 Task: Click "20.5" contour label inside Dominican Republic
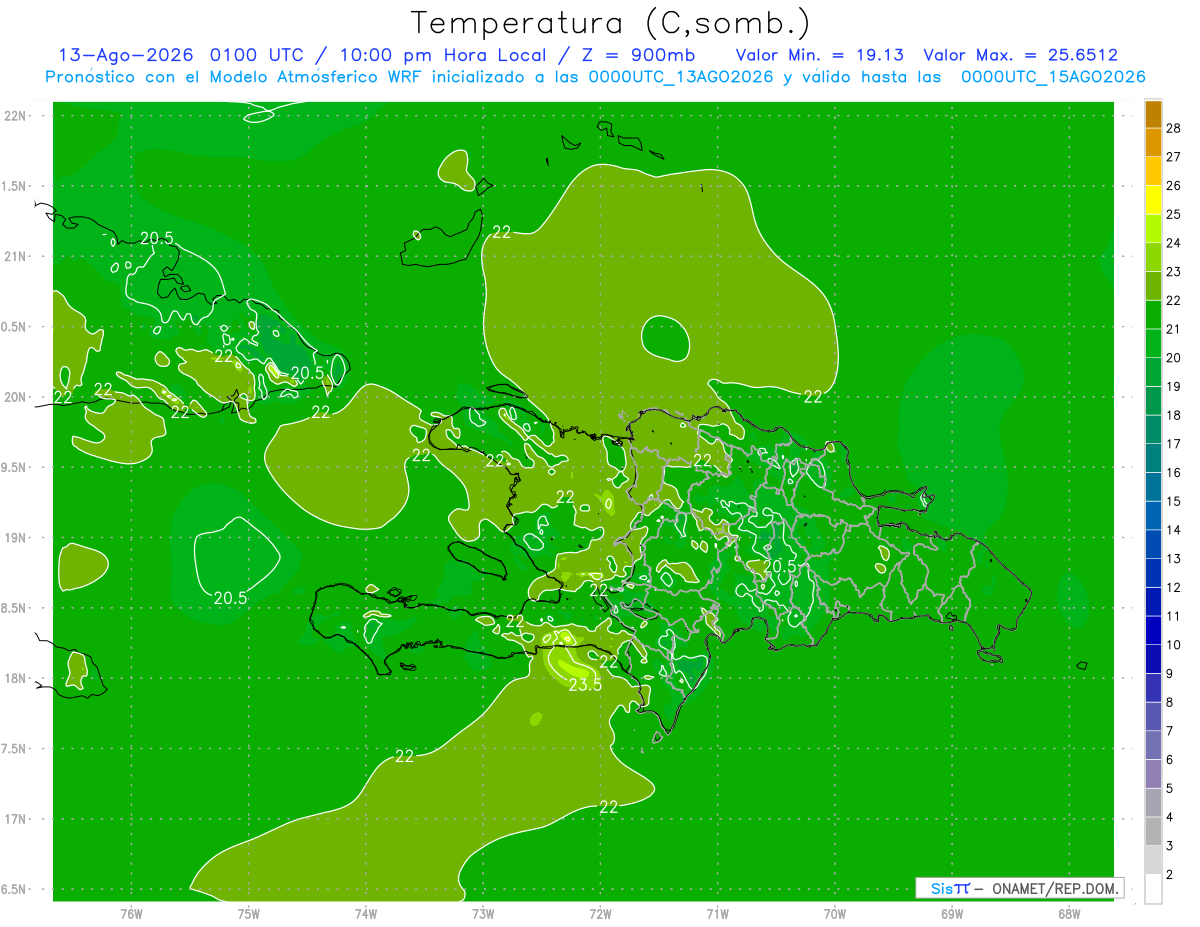780,566
